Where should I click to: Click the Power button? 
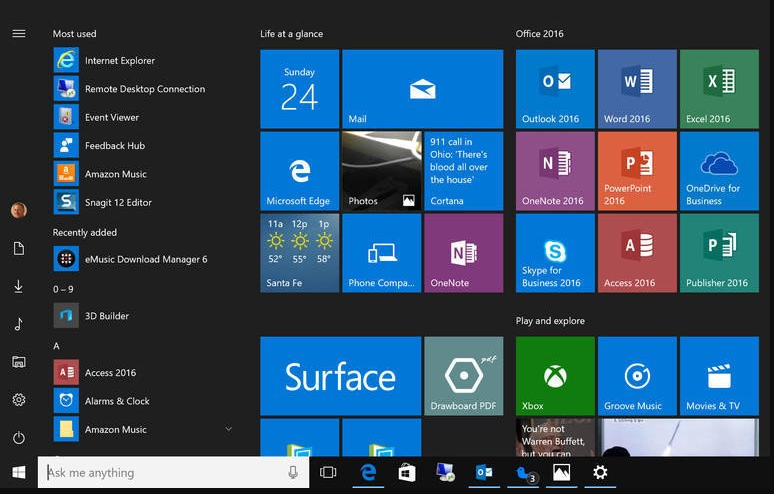[x=19, y=438]
